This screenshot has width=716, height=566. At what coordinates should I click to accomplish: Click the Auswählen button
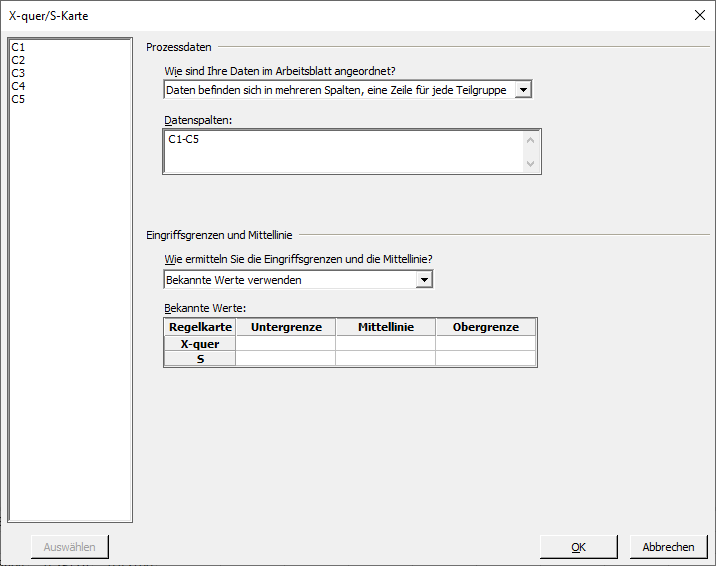(70, 547)
